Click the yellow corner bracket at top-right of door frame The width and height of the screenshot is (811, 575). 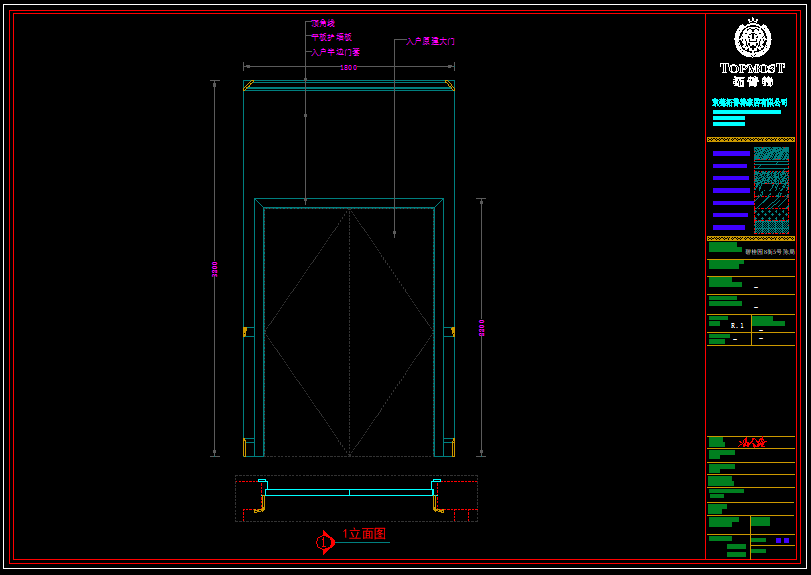(x=449, y=85)
